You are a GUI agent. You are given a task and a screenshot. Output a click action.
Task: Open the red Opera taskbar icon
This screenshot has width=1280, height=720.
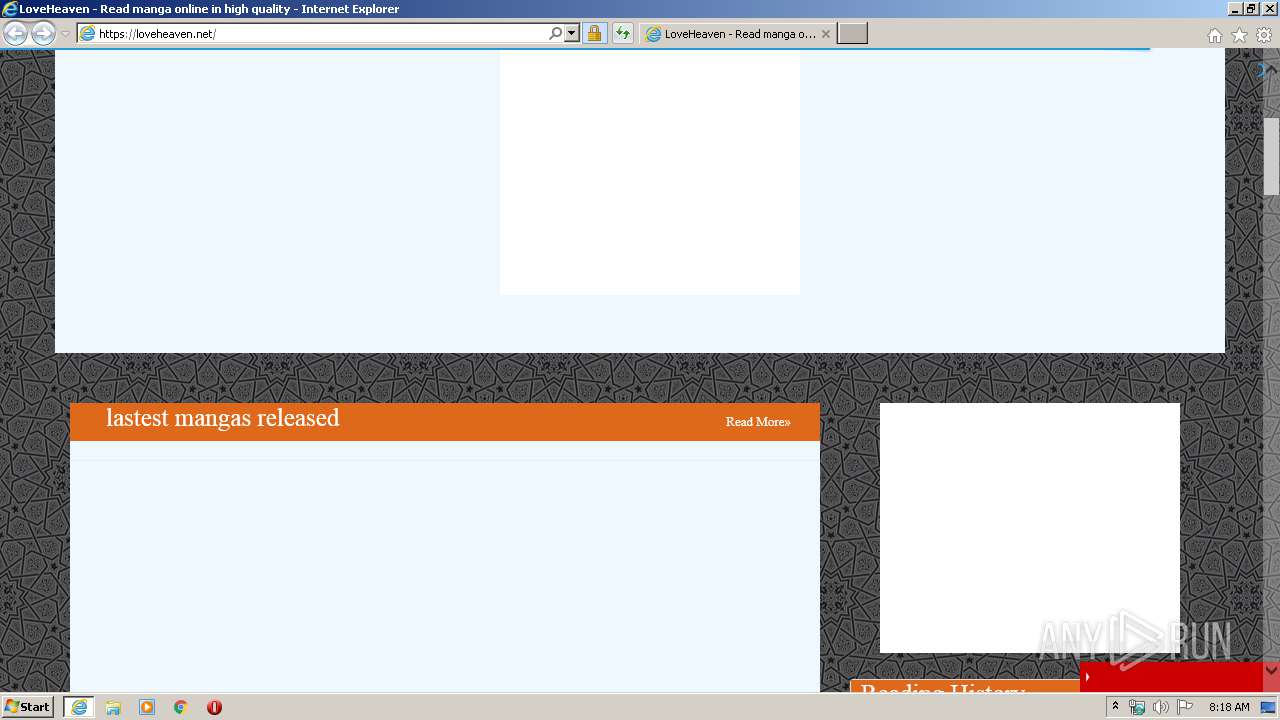pos(214,706)
